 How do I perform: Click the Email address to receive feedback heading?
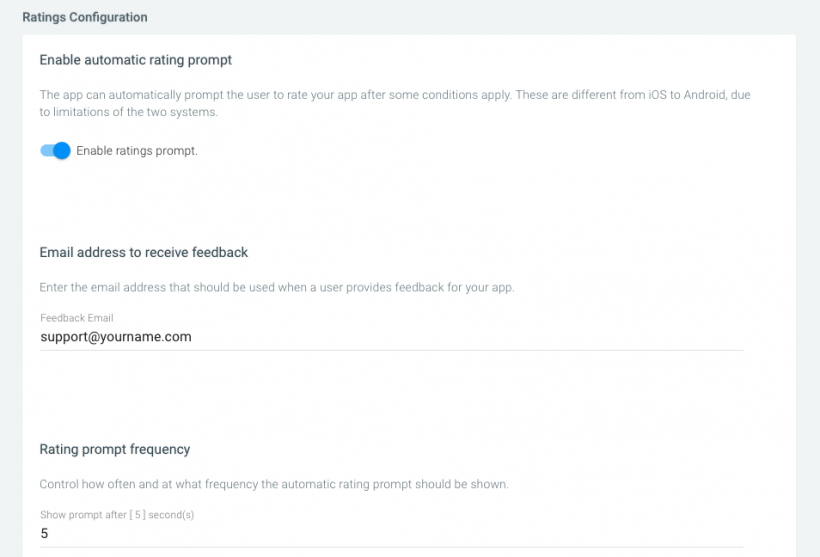tap(144, 252)
